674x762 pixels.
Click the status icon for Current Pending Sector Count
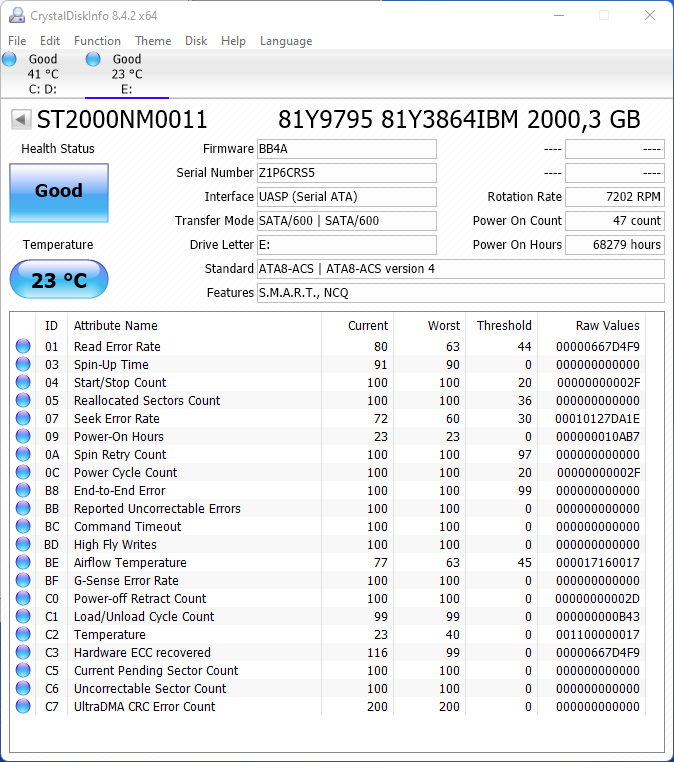pos(23,670)
